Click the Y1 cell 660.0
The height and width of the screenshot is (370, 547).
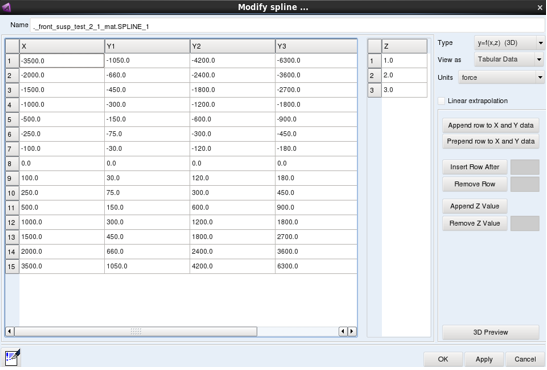(x=147, y=251)
